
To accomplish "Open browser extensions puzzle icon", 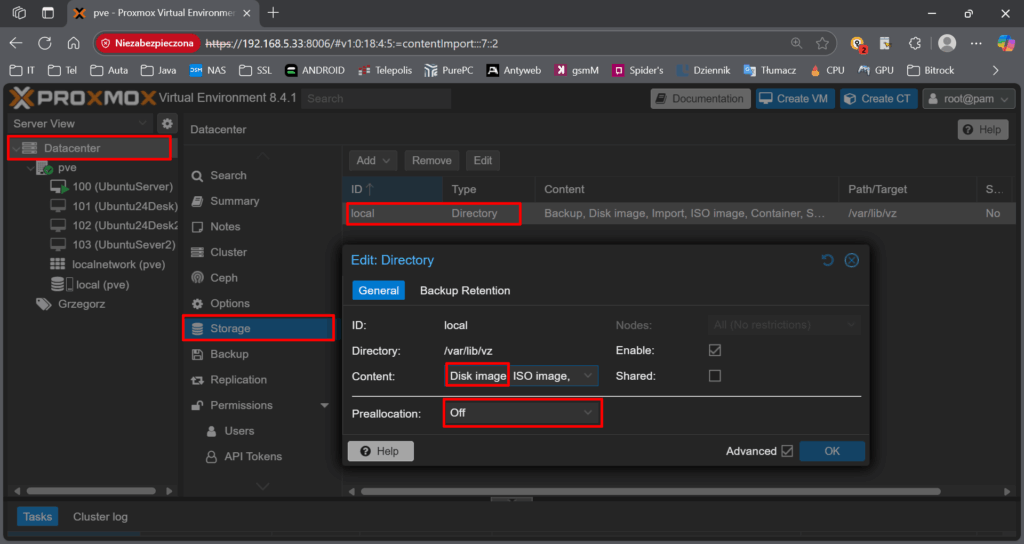I will click(915, 44).
